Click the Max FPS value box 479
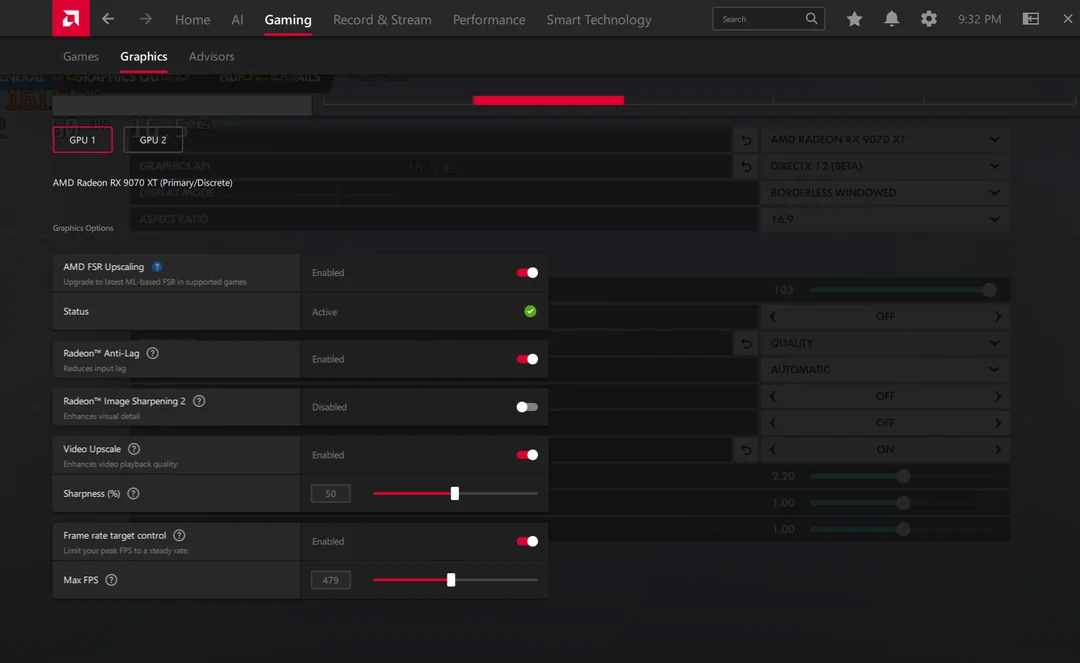Screen dimensions: 1080x663 pyautogui.click(x=331, y=580)
